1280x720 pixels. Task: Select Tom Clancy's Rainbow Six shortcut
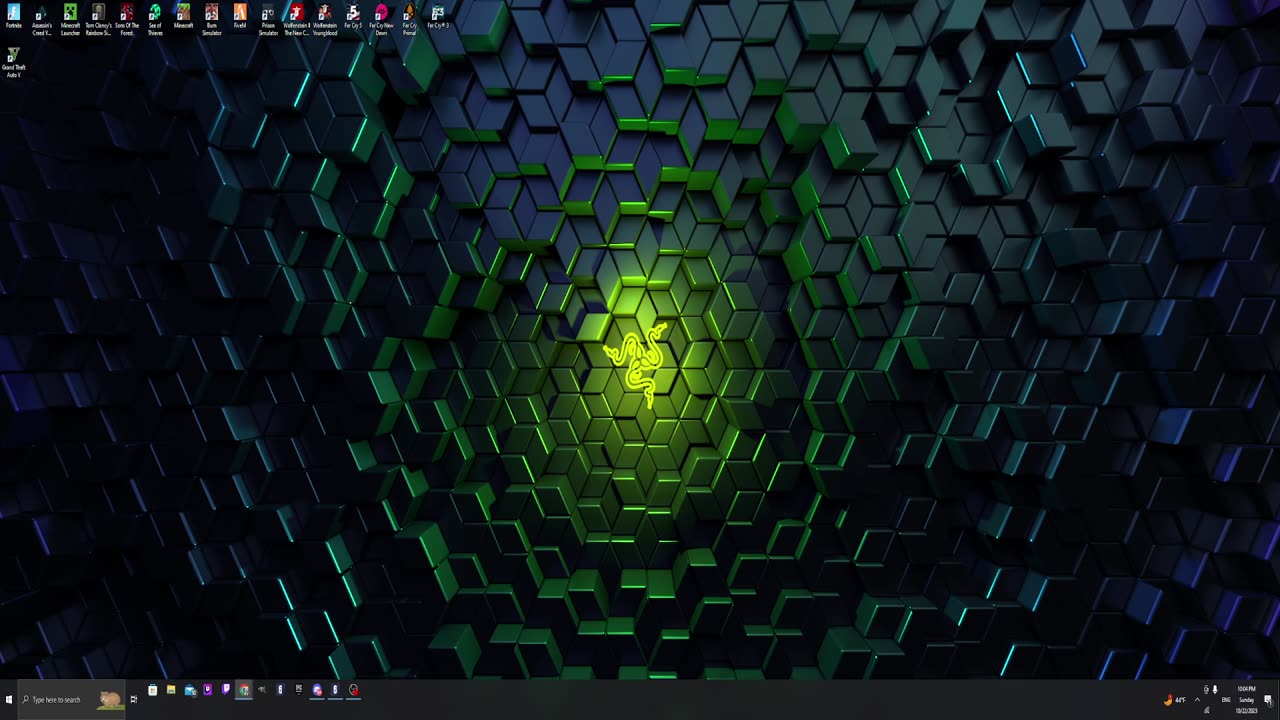pos(98,20)
